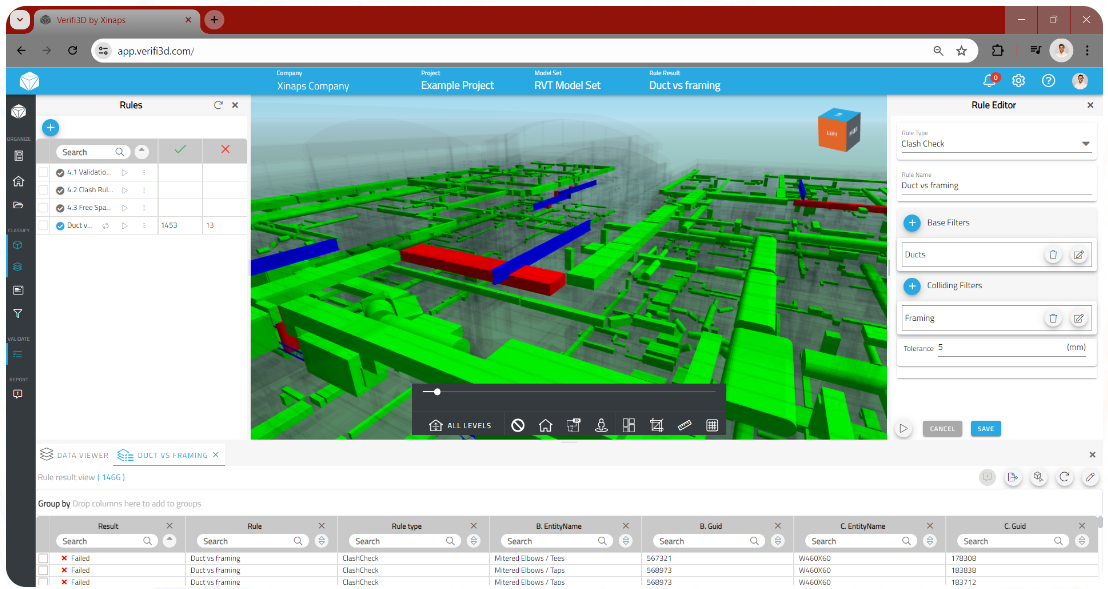
Task: Select first Failed result row checkbox
Action: tap(43, 558)
